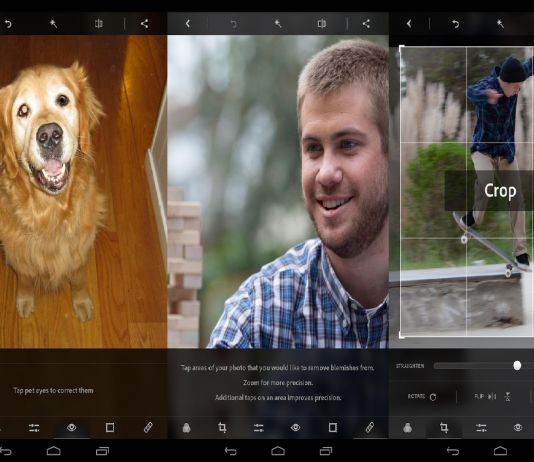The height and width of the screenshot is (462, 534).
Task: Tap undo arrow above skateboarder photo
Action: click(456, 24)
